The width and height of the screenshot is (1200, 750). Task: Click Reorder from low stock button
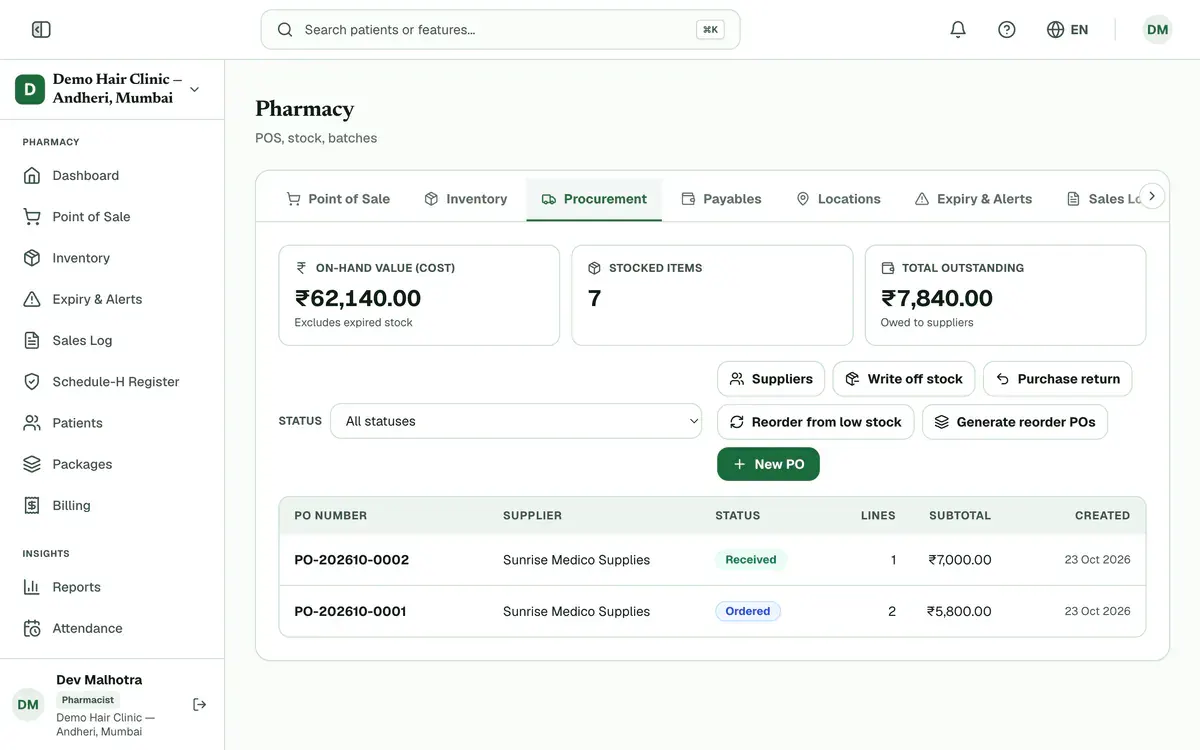pos(816,422)
